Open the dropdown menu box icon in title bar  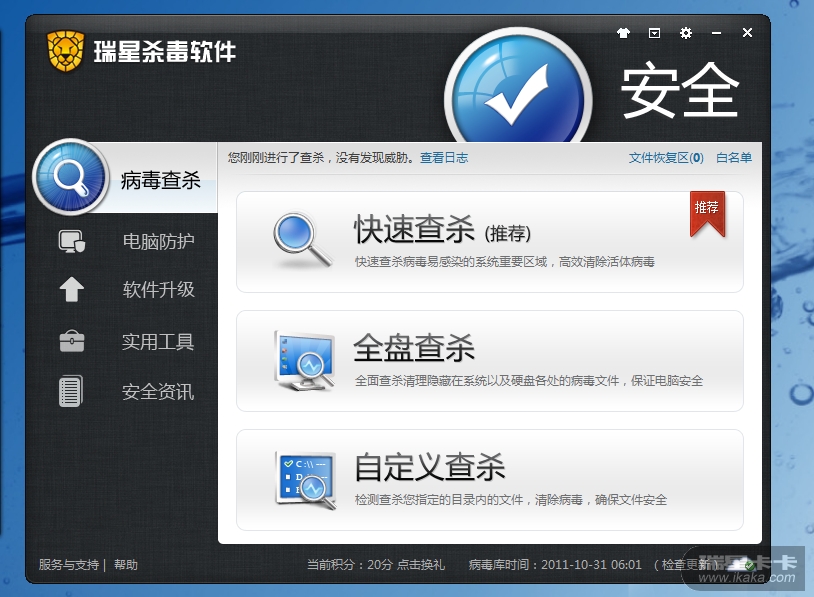655,33
